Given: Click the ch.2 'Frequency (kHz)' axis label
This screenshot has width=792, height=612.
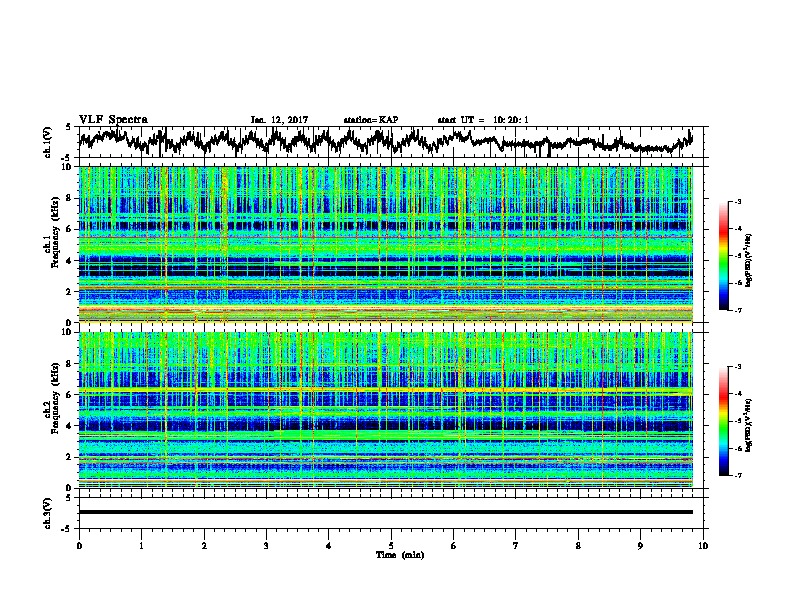Looking at the screenshot, I should (55, 398).
